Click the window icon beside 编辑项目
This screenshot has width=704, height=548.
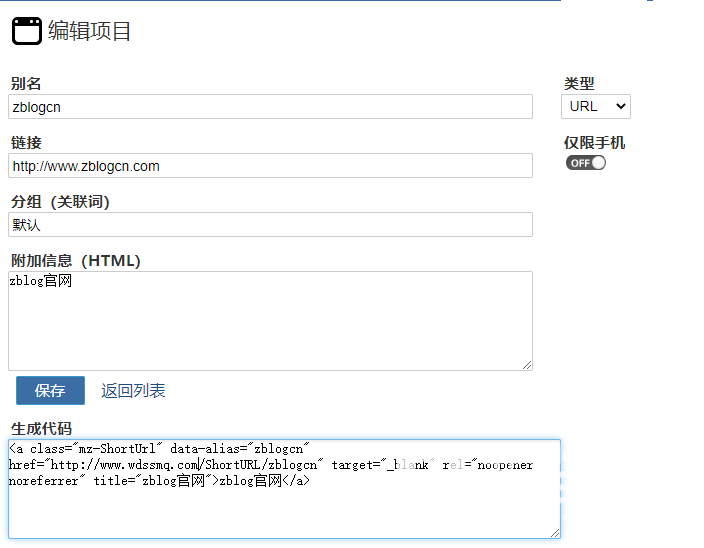point(27,31)
